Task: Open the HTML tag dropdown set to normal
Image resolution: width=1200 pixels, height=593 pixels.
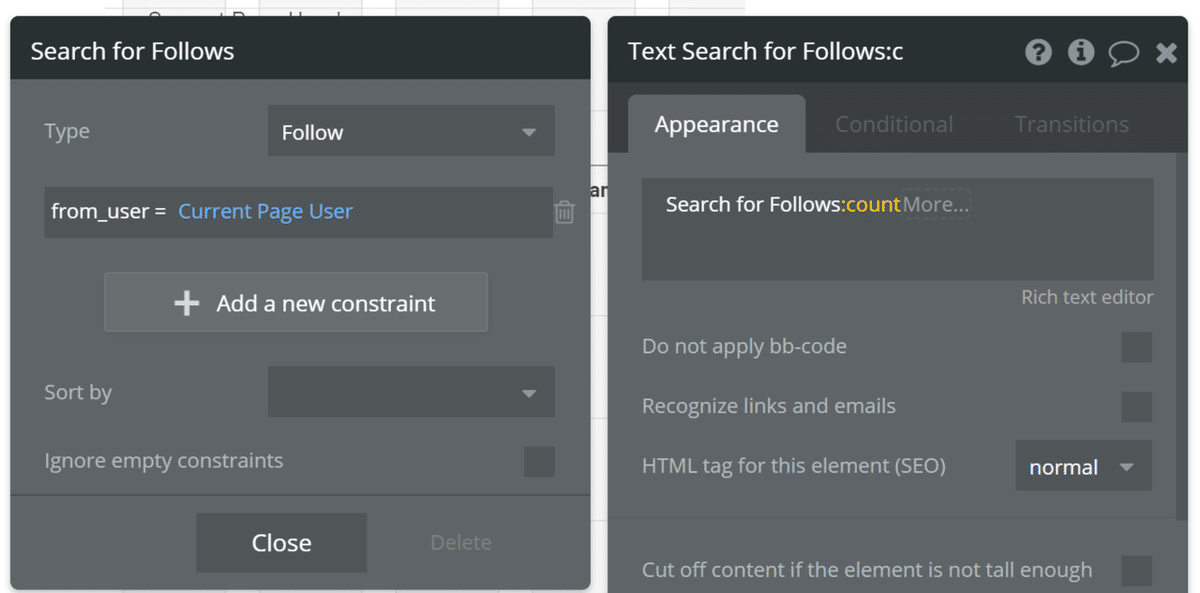Action: tap(1083, 467)
